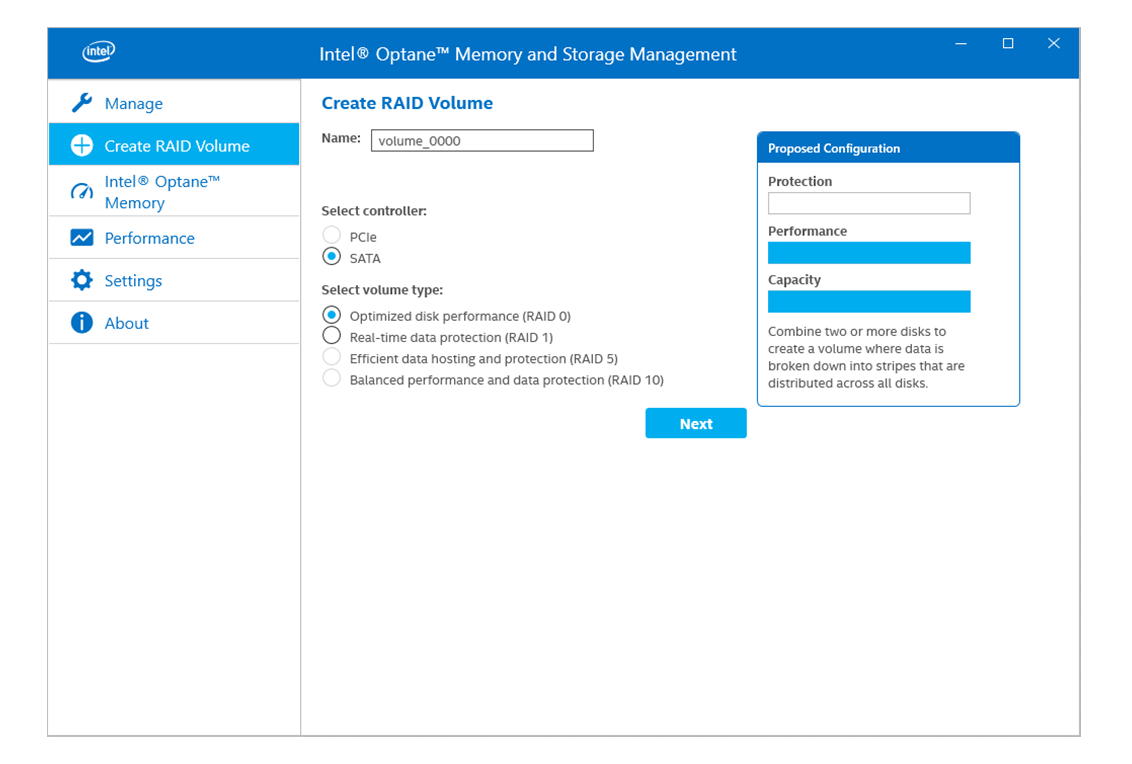Click the Create RAID Volume plus icon

(82, 146)
